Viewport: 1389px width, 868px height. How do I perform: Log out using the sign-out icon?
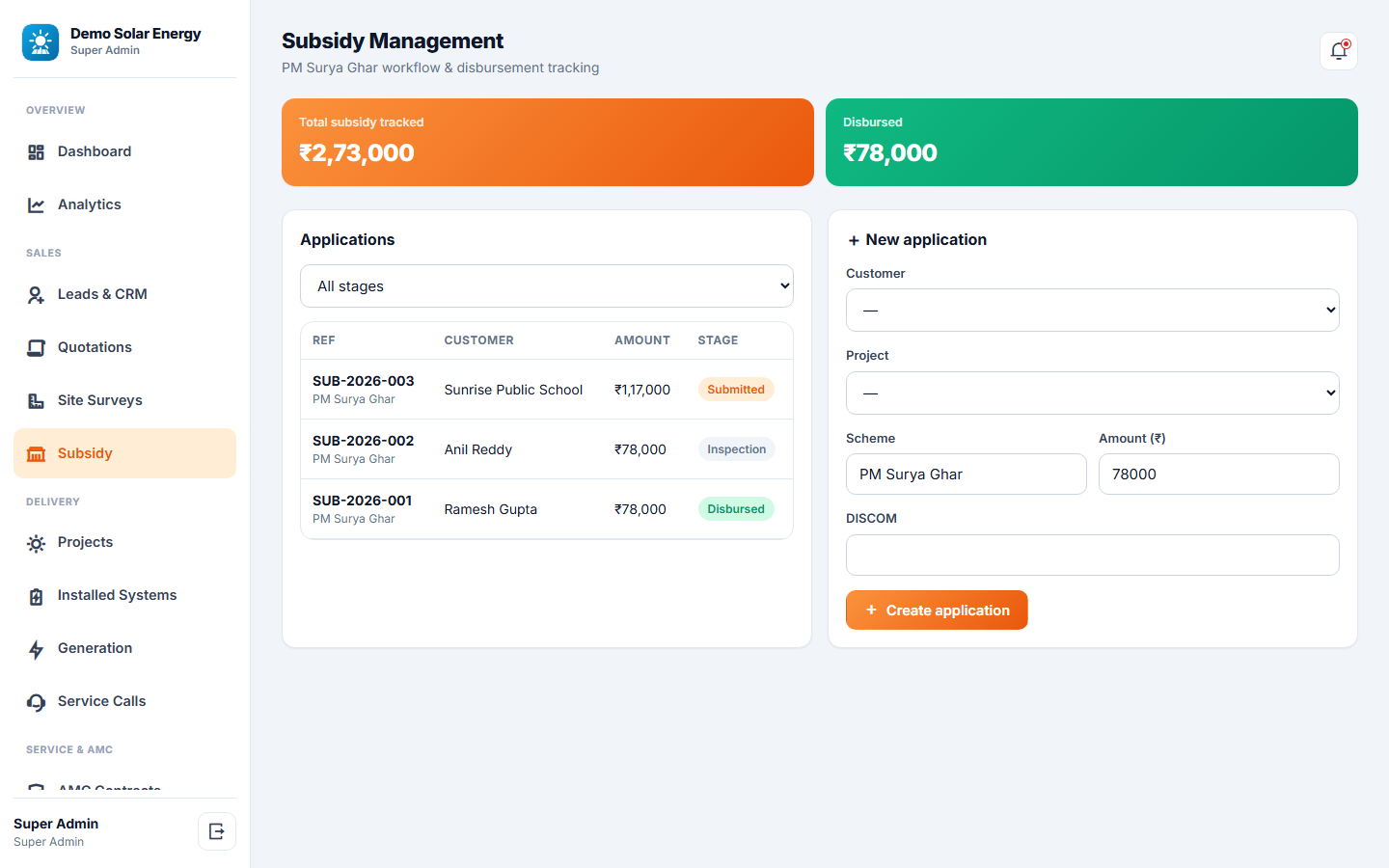[217, 831]
